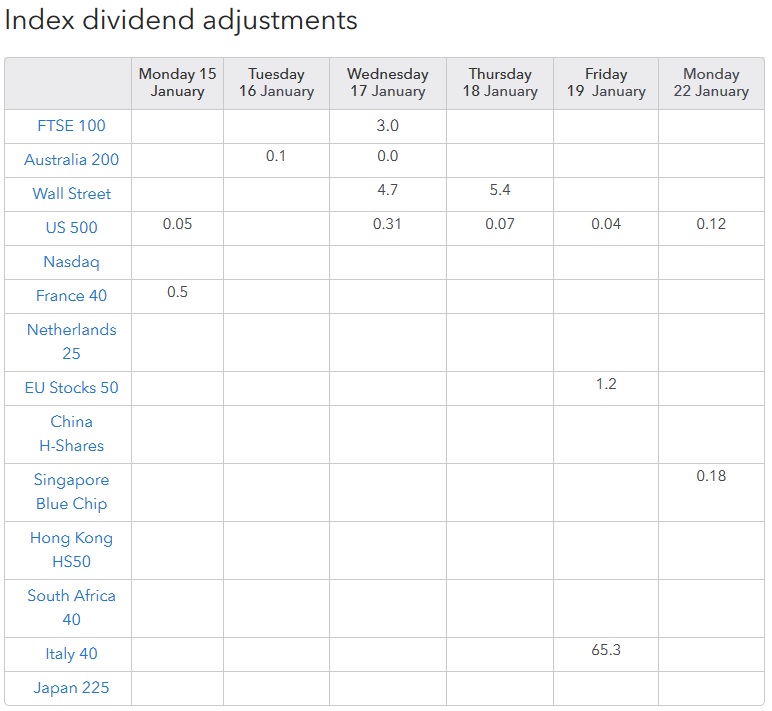This screenshot has height=711, width=772.
Task: Click US 500 value 0.05
Action: pos(177,224)
